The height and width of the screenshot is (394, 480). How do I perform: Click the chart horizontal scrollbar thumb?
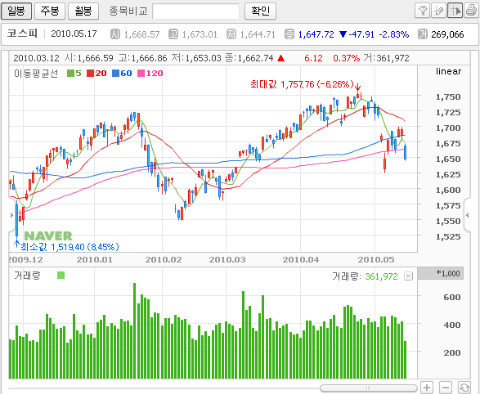(x=369, y=388)
